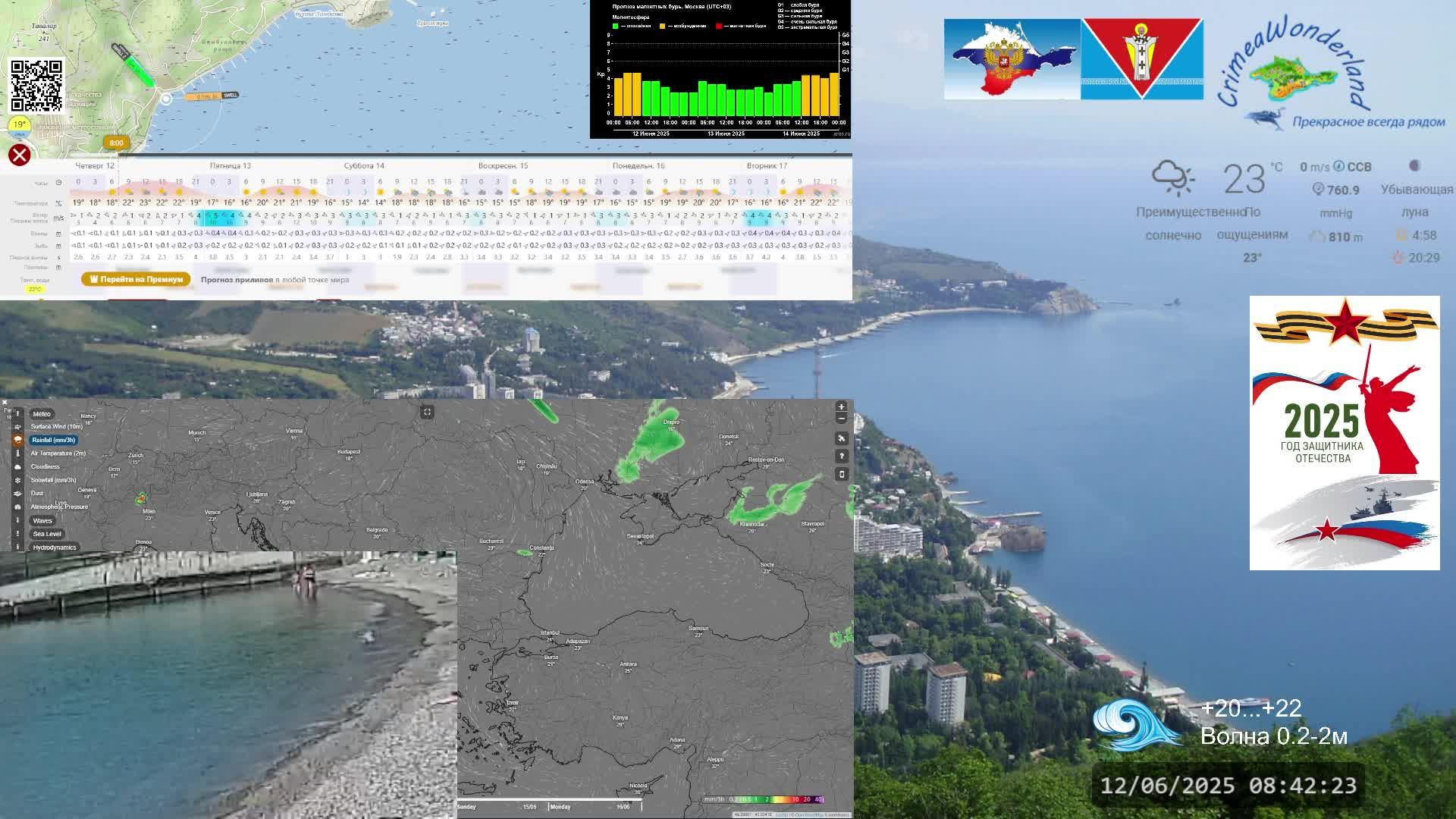
Task: Expand the Hydrodynamics layer group
Action: click(55, 548)
